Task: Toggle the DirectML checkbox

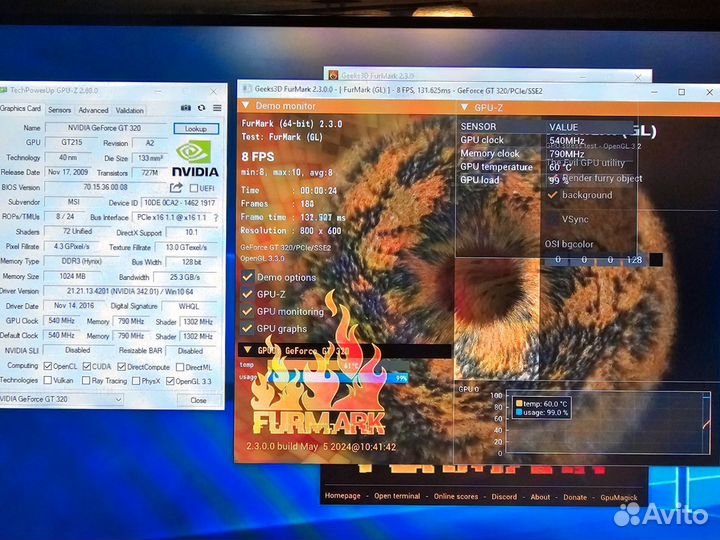Action: click(180, 367)
